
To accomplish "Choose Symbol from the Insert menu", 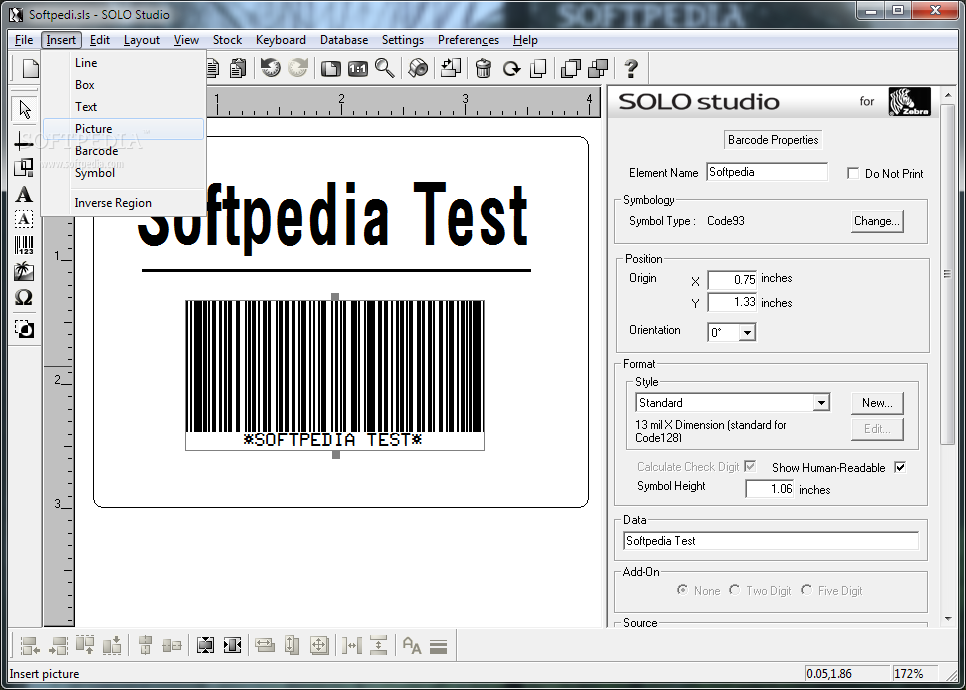I will point(123,173).
